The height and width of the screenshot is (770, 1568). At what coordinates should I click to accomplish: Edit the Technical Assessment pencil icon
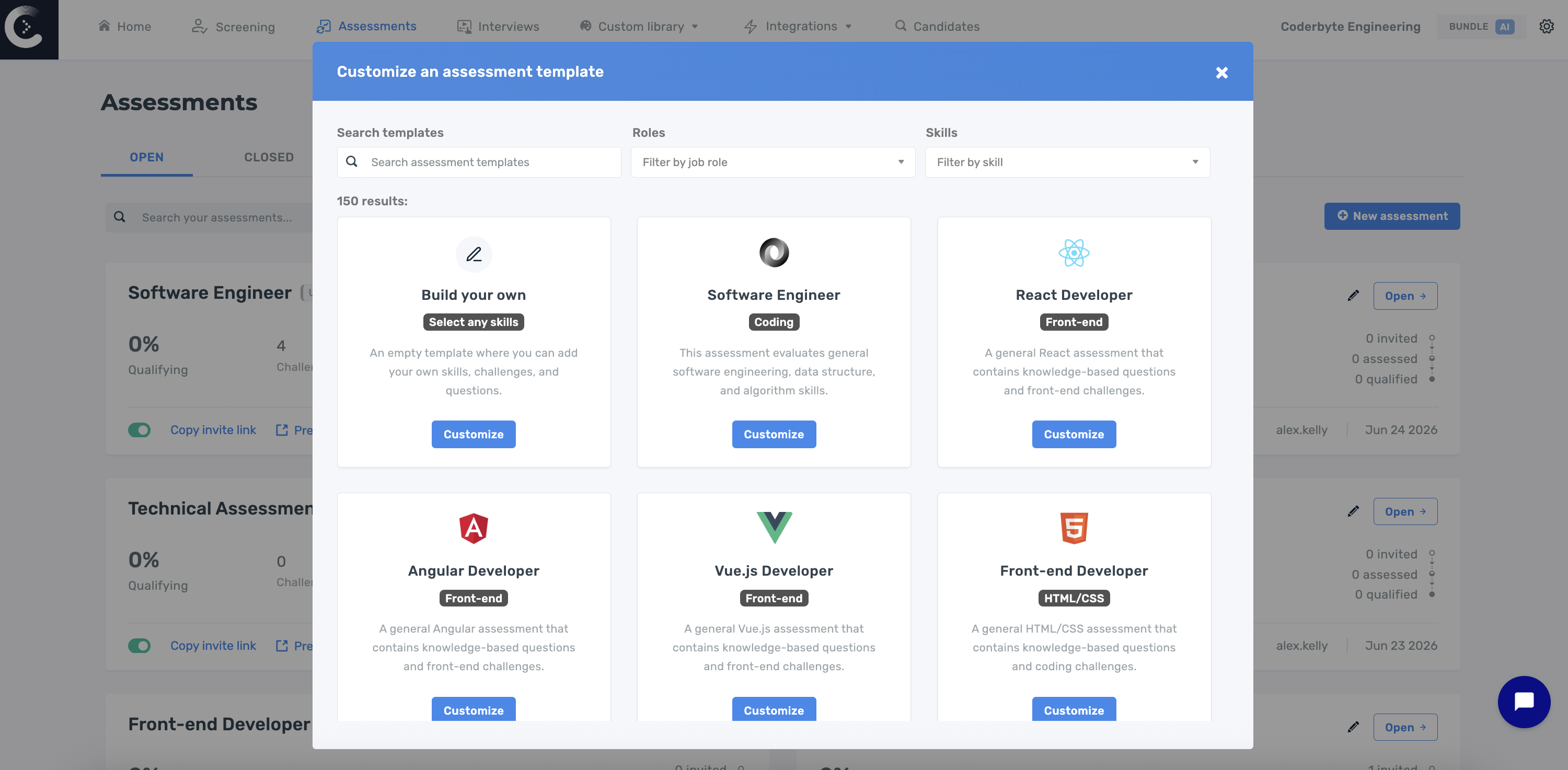1353,511
